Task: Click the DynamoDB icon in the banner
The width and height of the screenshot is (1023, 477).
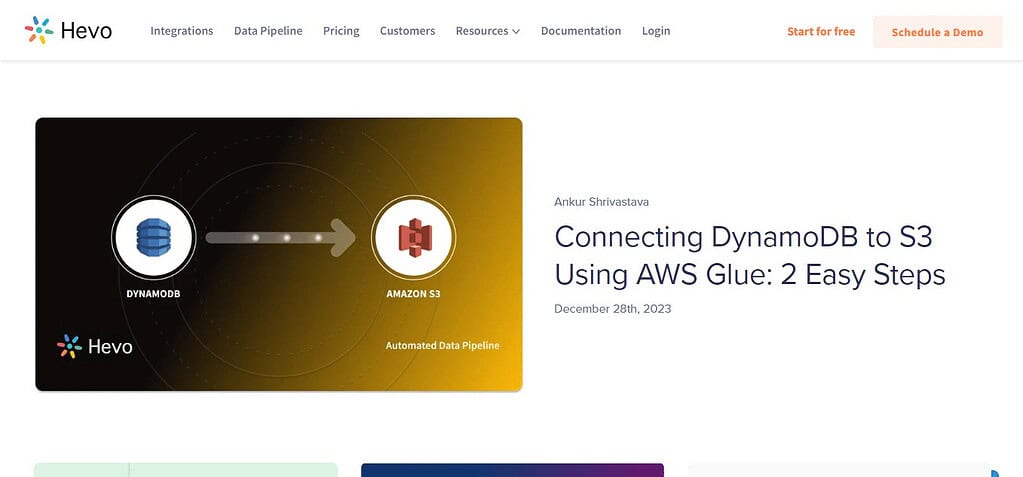Action: coord(153,237)
